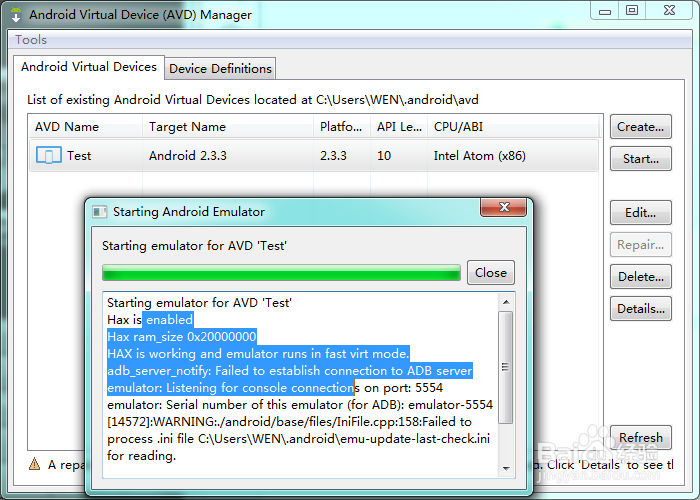
Task: Click the warning triangle icon at bottom
Action: (34, 464)
